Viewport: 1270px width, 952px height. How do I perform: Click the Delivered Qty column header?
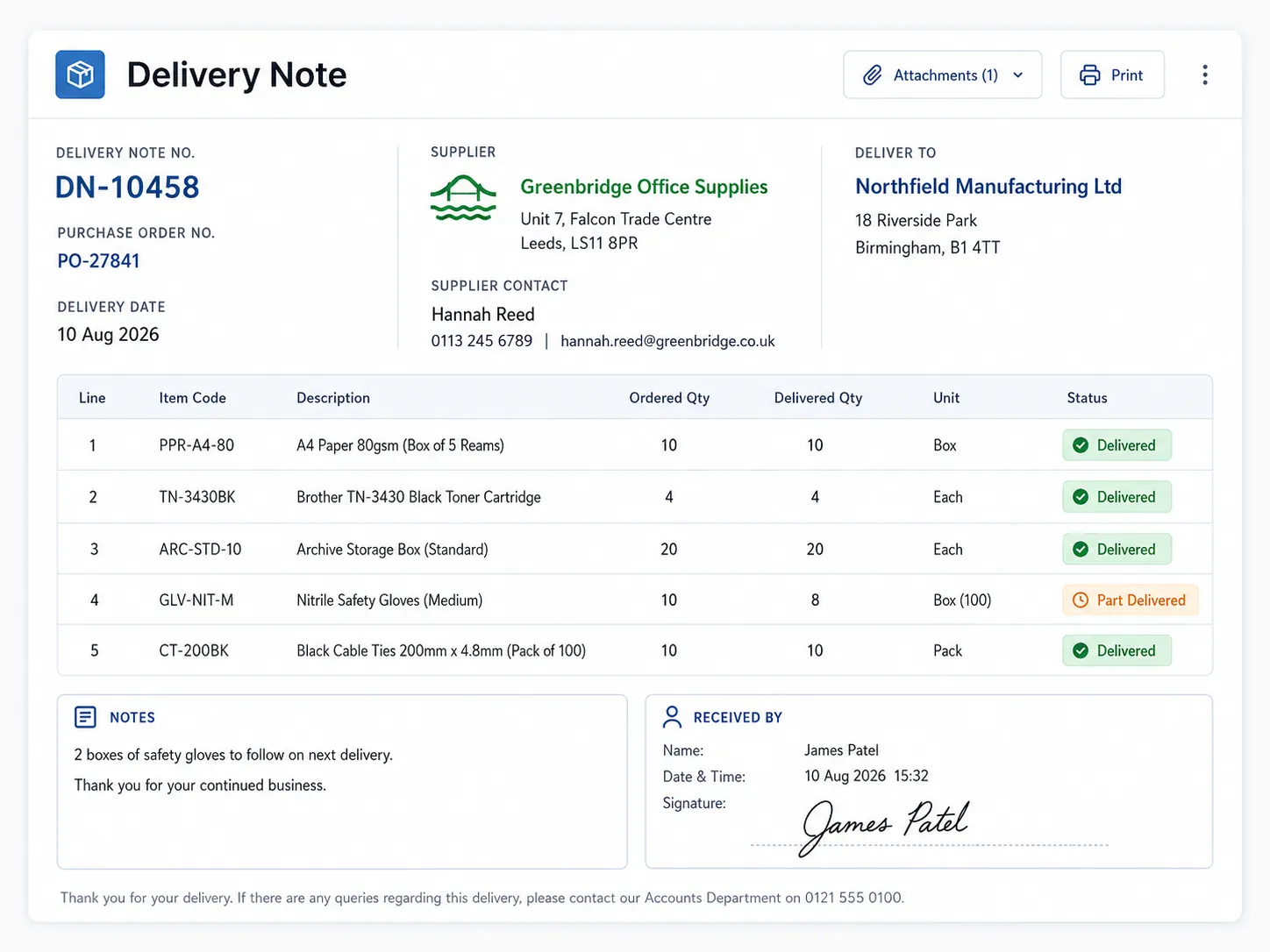pos(818,398)
